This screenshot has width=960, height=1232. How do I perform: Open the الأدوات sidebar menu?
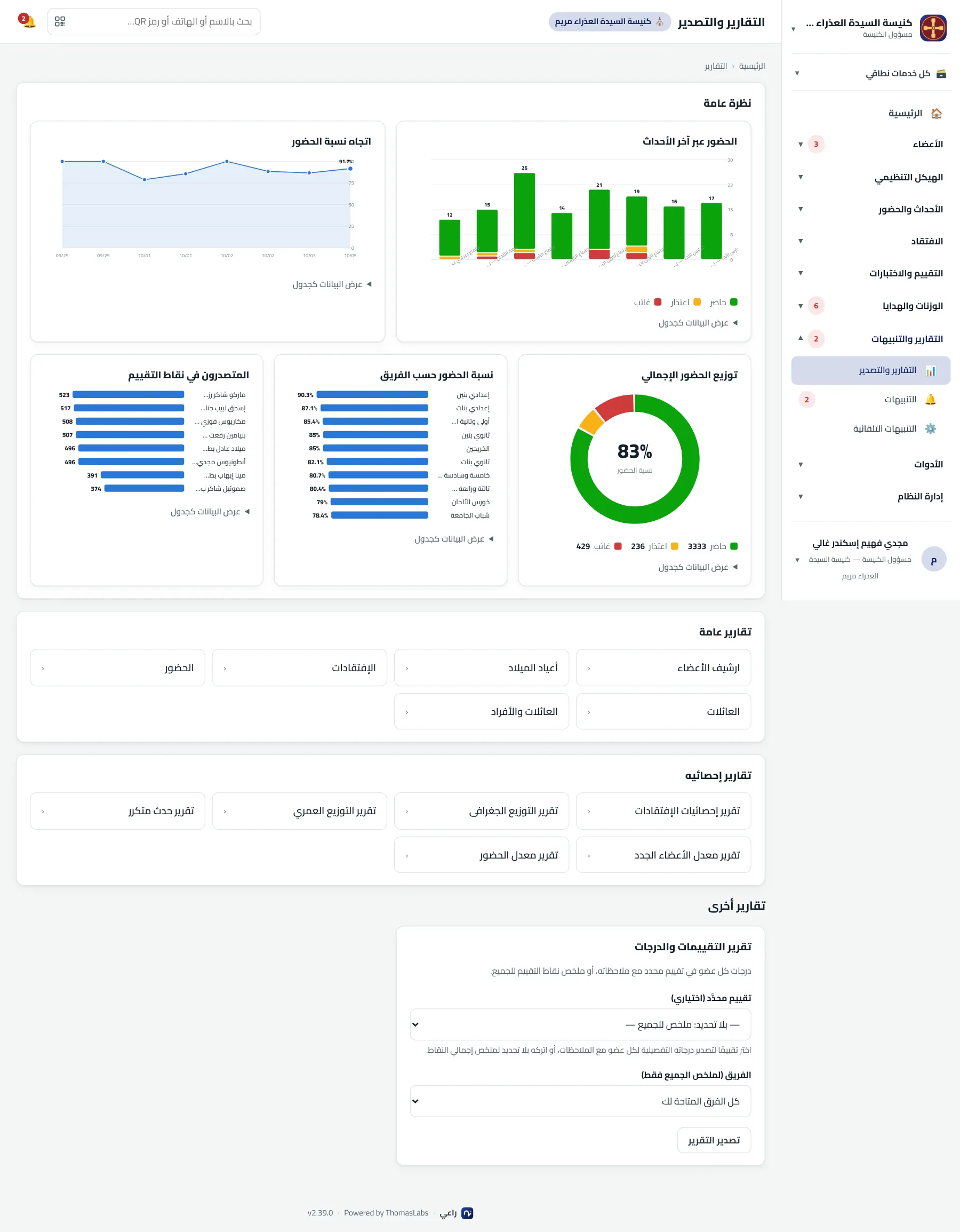pos(870,465)
